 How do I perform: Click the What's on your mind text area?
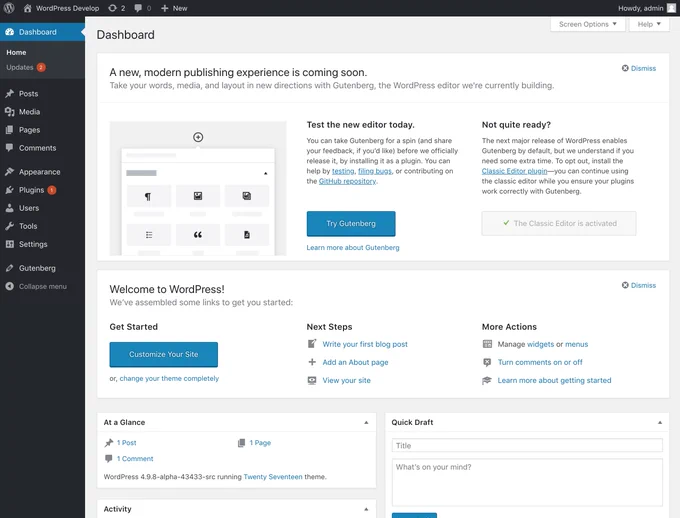point(527,482)
